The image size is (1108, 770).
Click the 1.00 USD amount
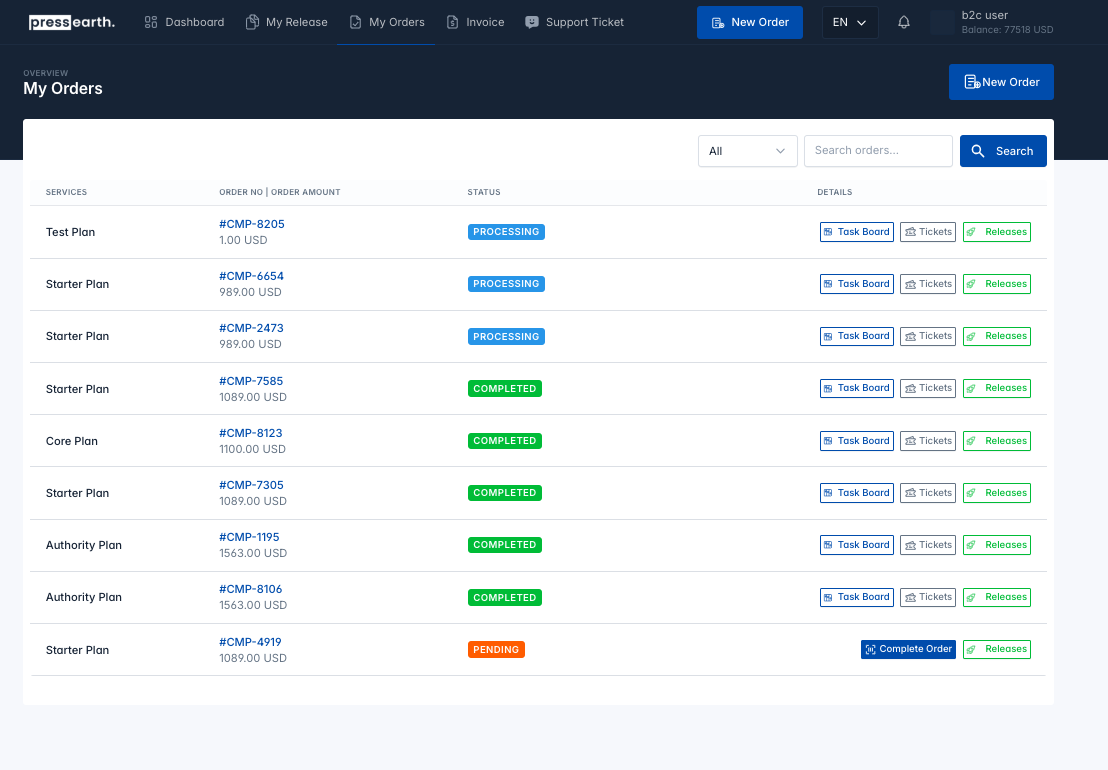243,240
